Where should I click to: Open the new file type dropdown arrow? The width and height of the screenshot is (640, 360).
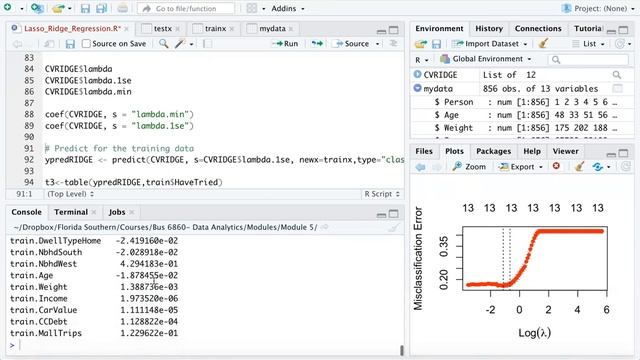[x=22, y=9]
